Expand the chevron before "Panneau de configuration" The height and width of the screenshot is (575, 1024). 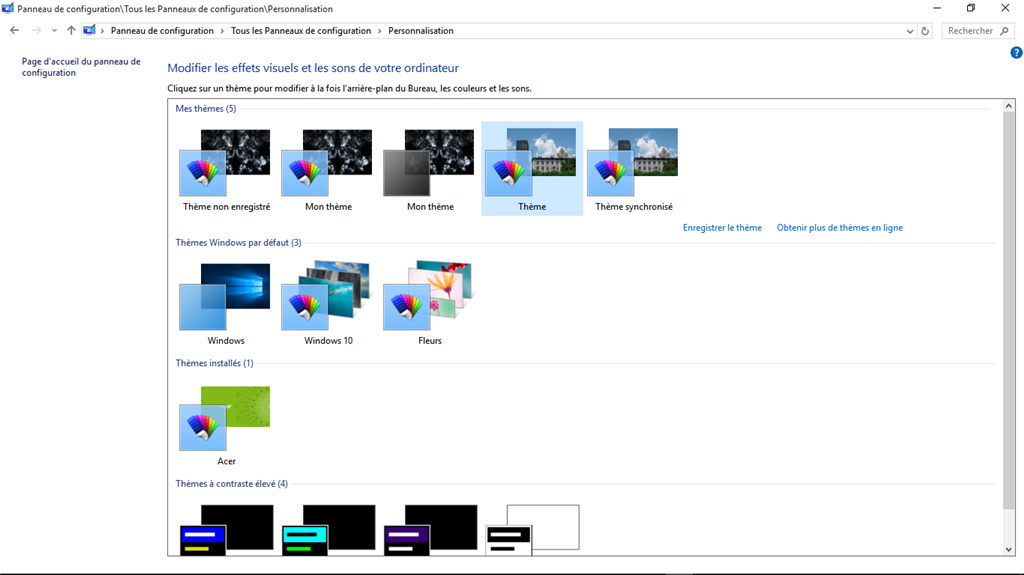tap(103, 31)
